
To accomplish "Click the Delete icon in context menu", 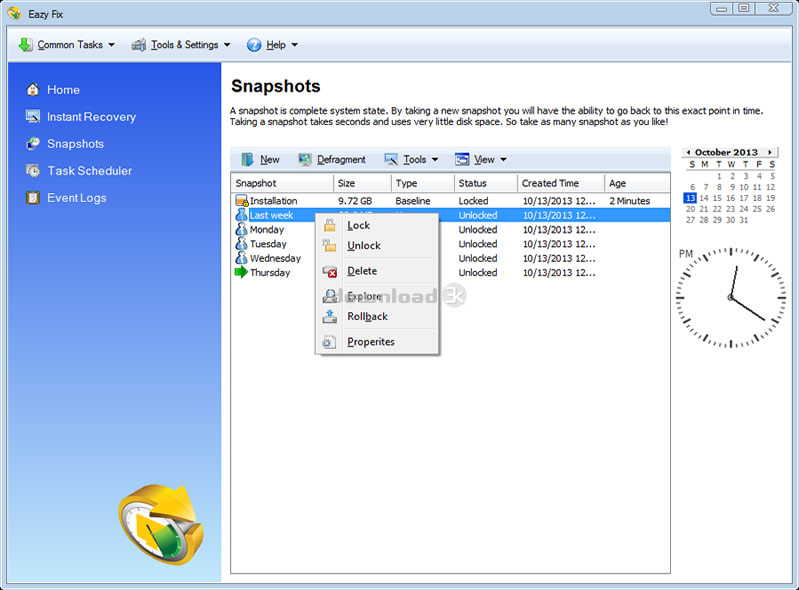I will tap(330, 271).
